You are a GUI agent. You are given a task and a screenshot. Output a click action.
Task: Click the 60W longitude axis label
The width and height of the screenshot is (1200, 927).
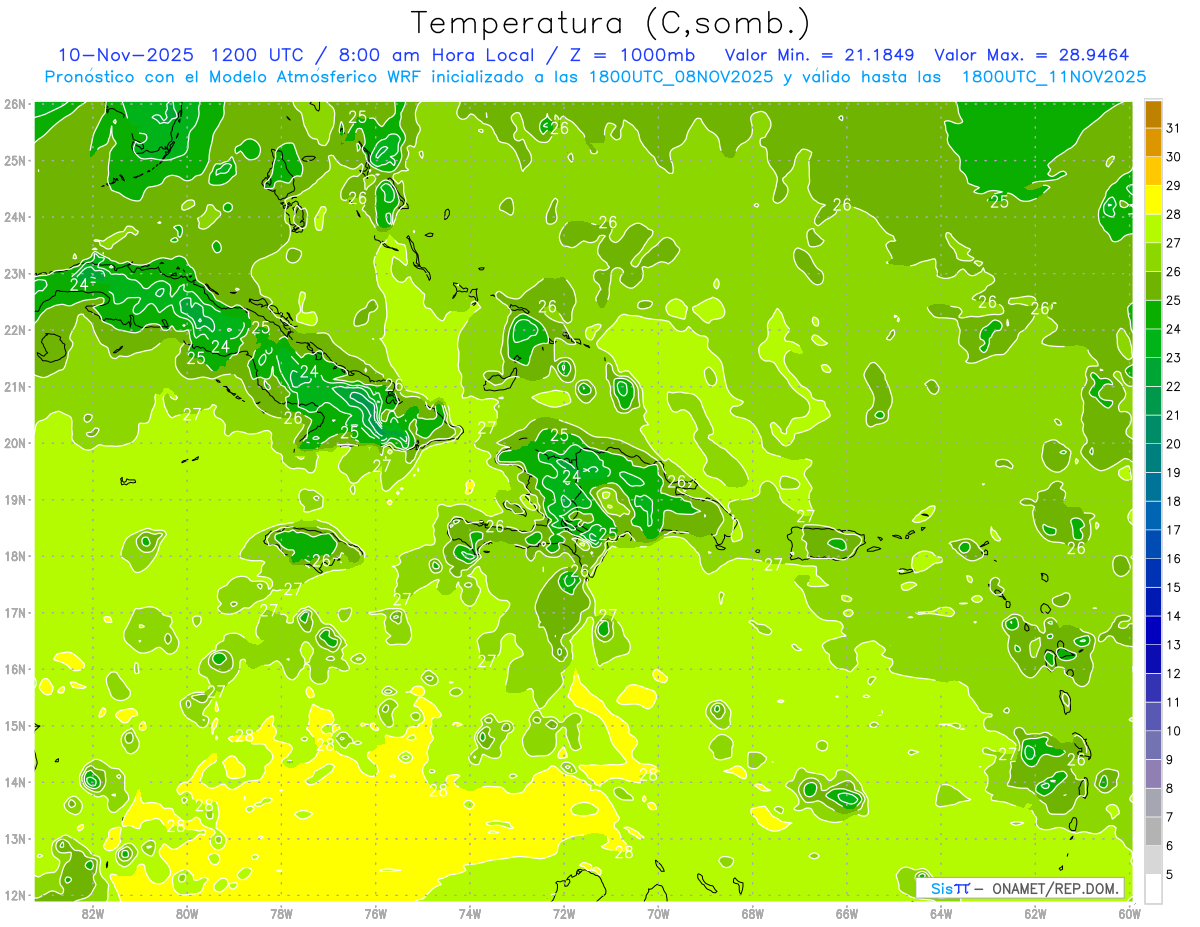pyautogui.click(x=1130, y=913)
